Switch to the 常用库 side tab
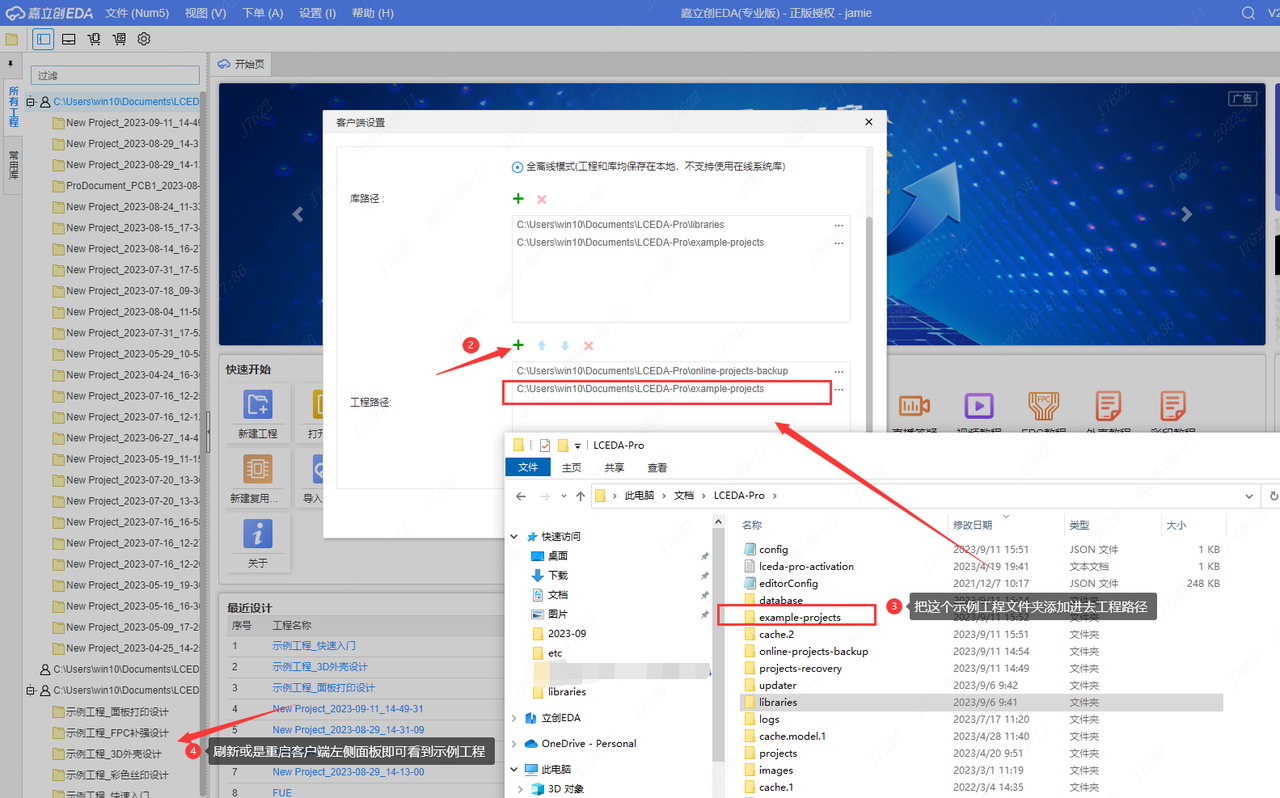The width and height of the screenshot is (1280, 798). 13,164
